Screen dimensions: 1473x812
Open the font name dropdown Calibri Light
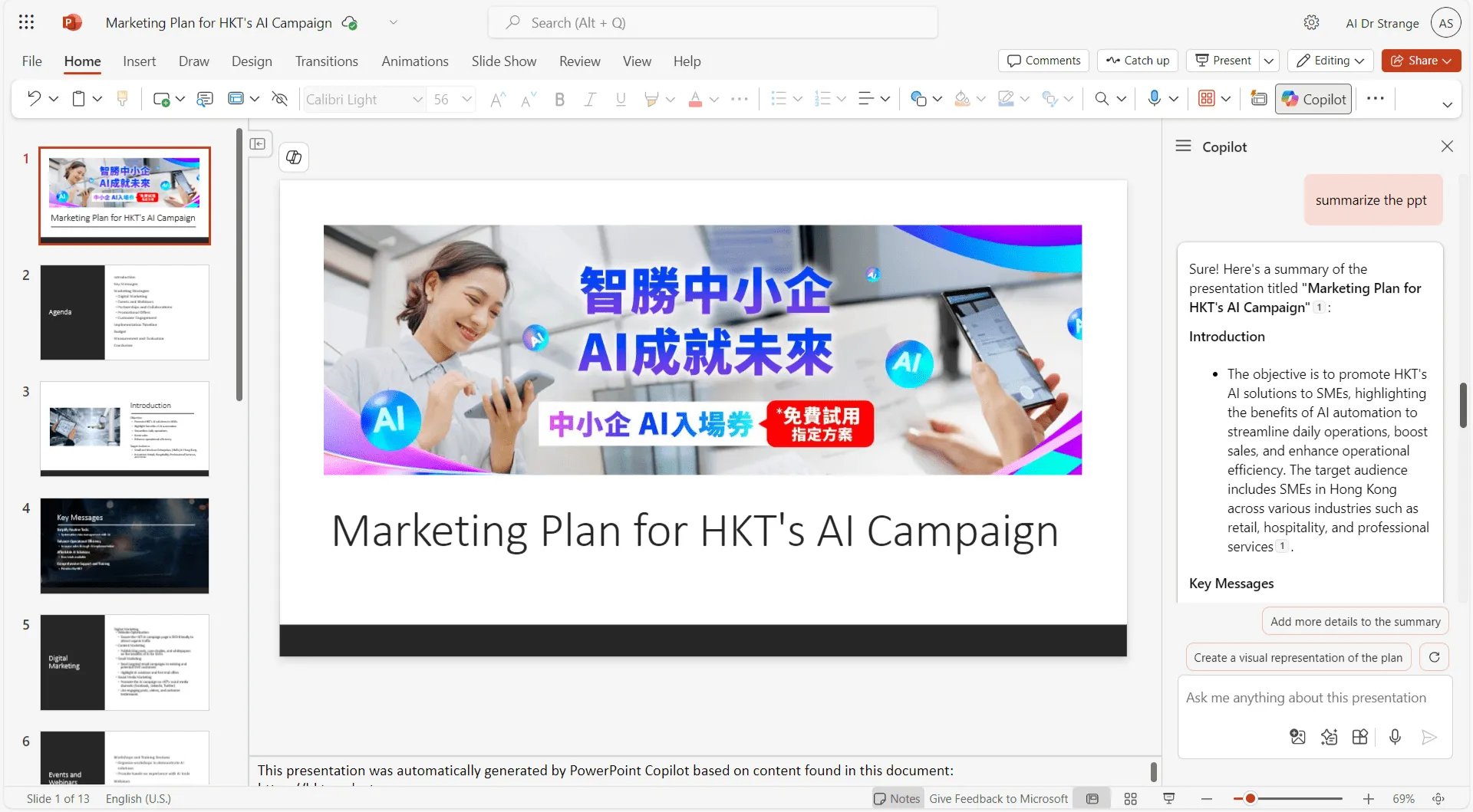[x=417, y=99]
